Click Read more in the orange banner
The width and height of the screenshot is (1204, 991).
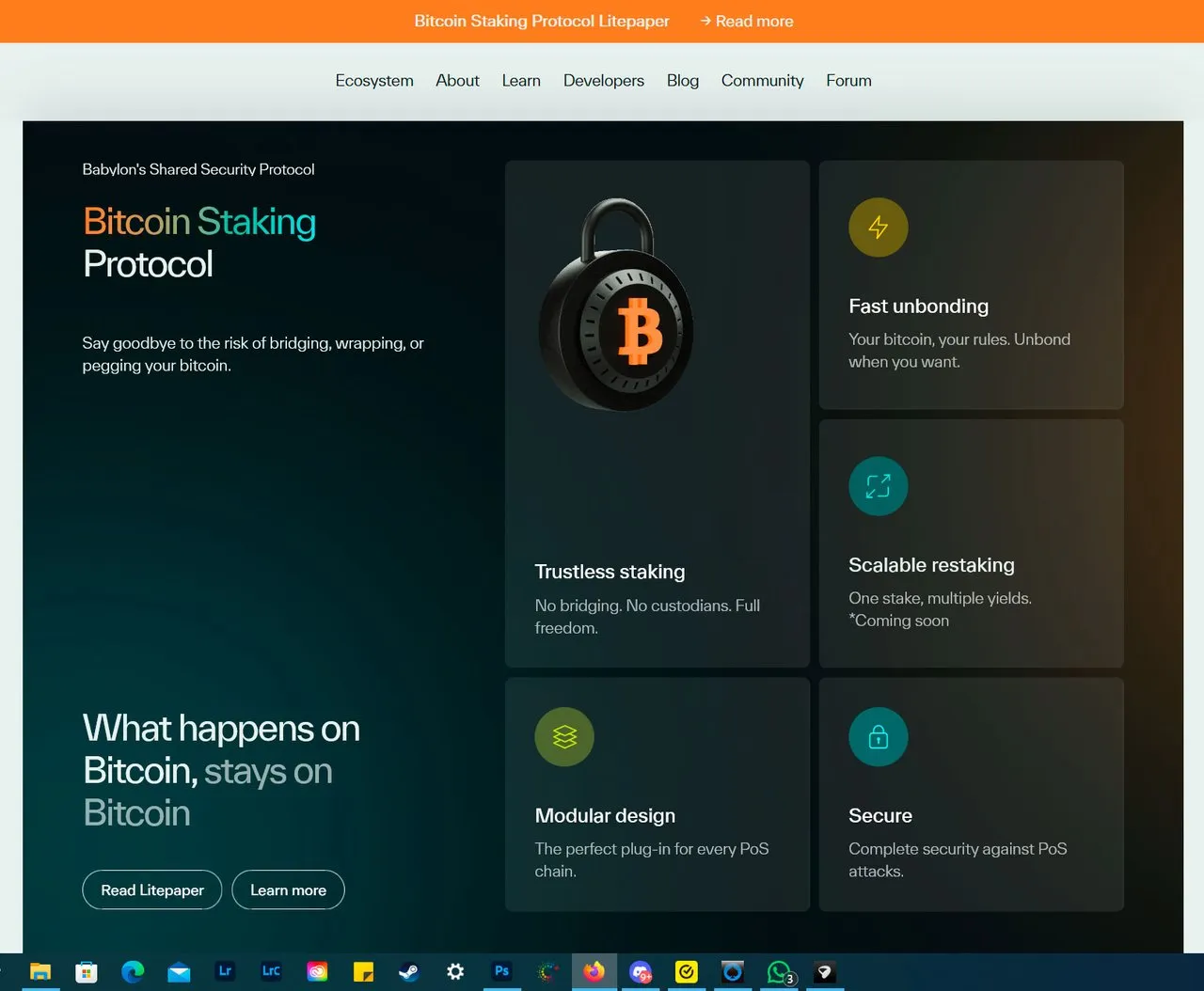(746, 21)
